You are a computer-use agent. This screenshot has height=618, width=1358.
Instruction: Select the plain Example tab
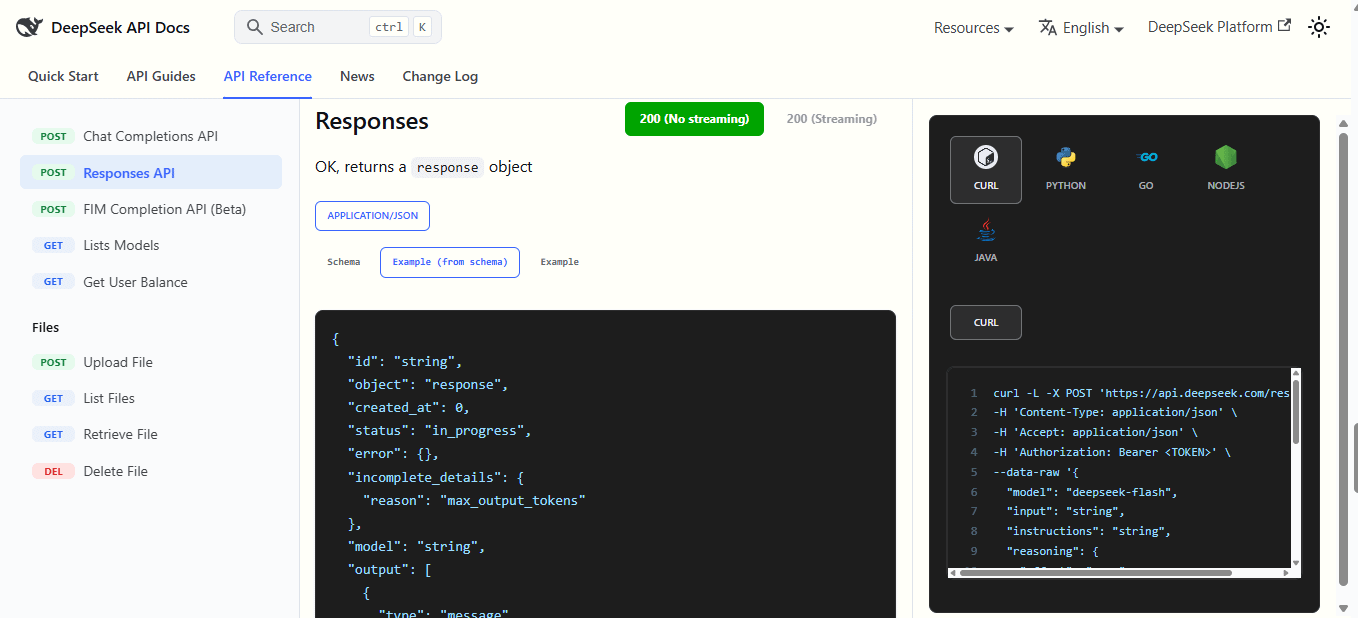[x=560, y=262]
